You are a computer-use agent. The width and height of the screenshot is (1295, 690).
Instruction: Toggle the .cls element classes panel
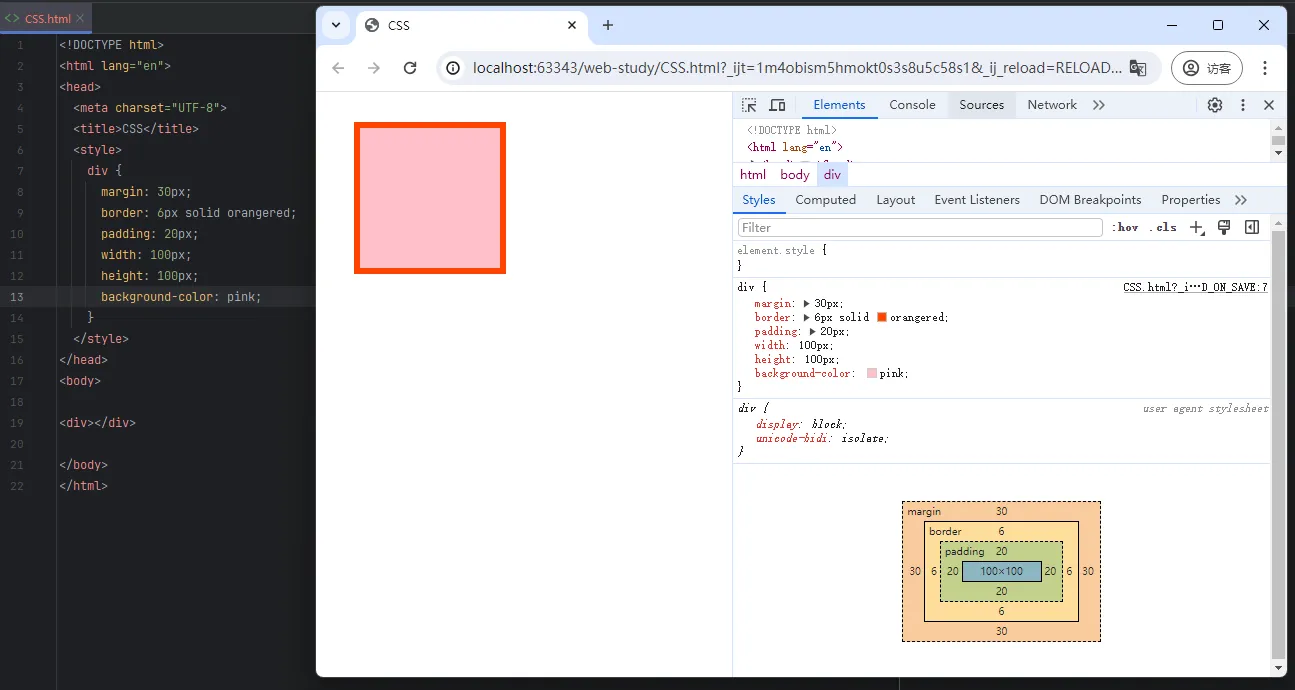(x=1163, y=228)
